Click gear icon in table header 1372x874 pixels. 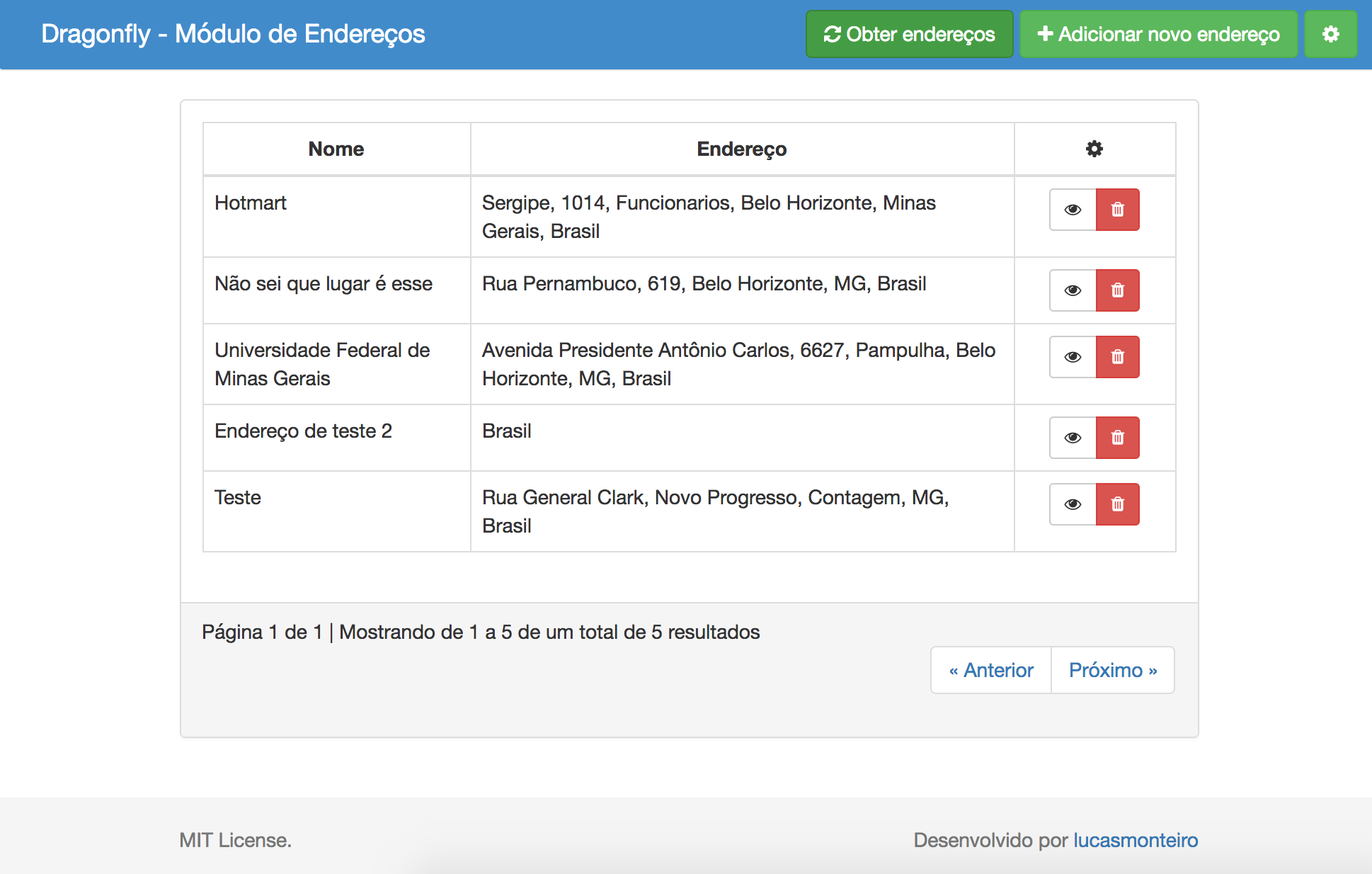[x=1094, y=149]
